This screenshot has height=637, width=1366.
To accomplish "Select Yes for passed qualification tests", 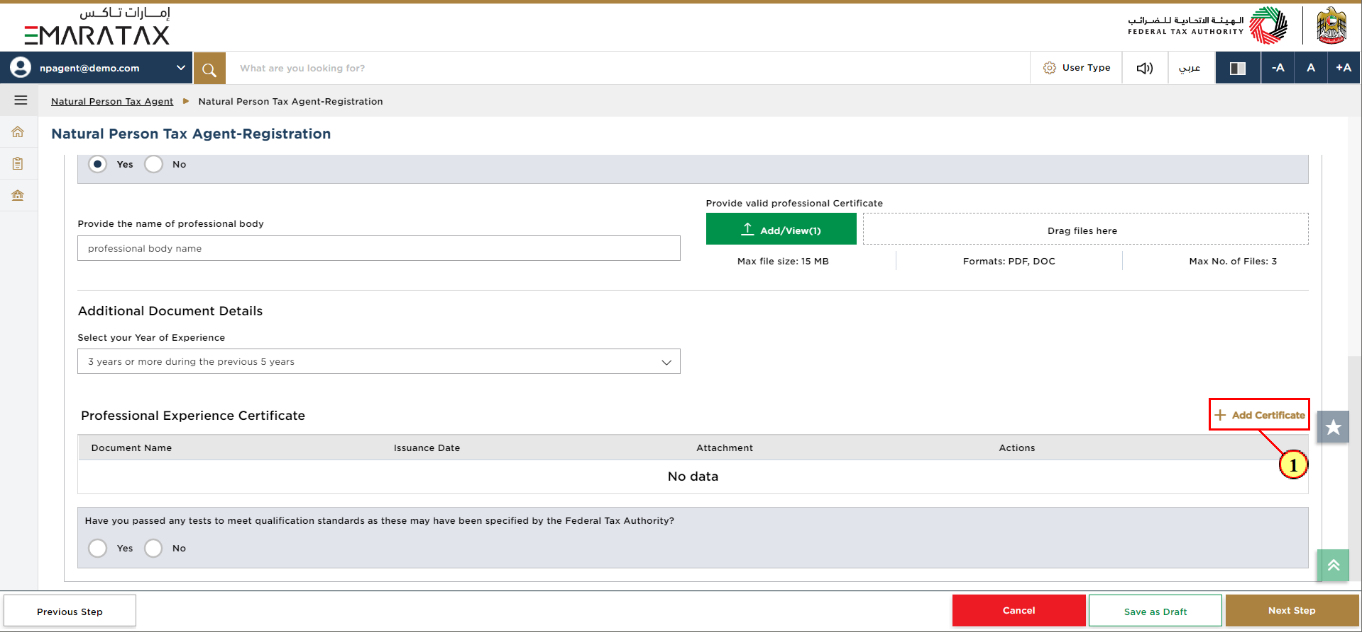I will 98,548.
